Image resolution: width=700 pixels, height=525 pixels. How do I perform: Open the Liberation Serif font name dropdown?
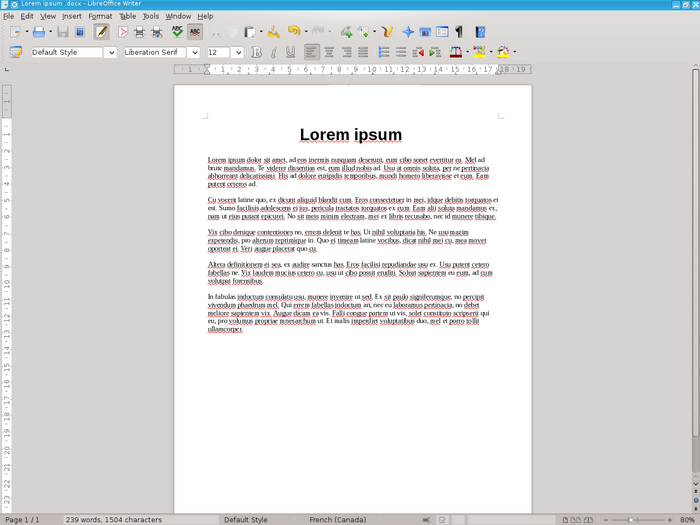tap(194, 52)
